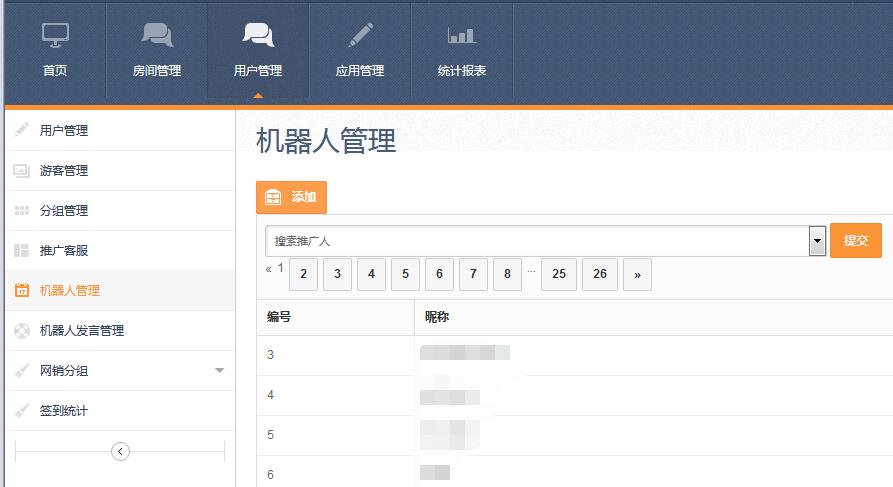Jump to page 5 in pagination
The width and height of the screenshot is (893, 487).
[x=405, y=274]
